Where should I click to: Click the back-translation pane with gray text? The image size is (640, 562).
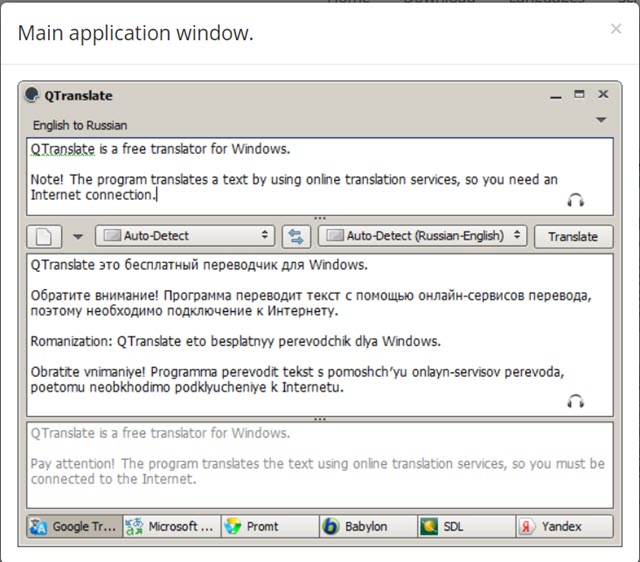[320, 465]
